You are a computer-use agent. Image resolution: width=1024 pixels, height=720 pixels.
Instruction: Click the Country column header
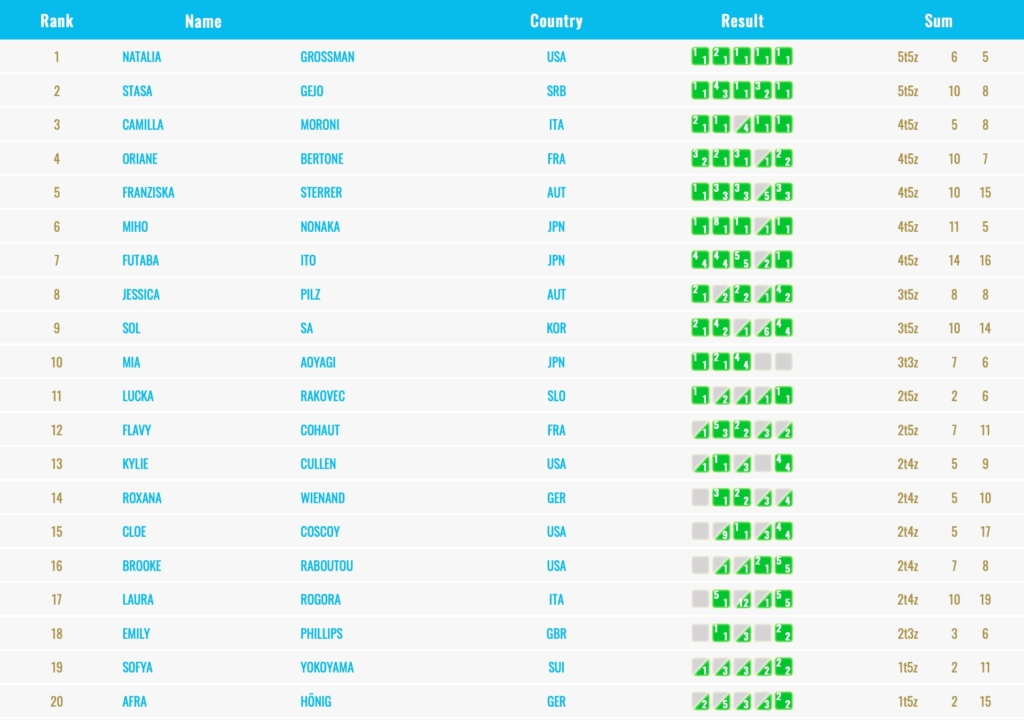(556, 21)
